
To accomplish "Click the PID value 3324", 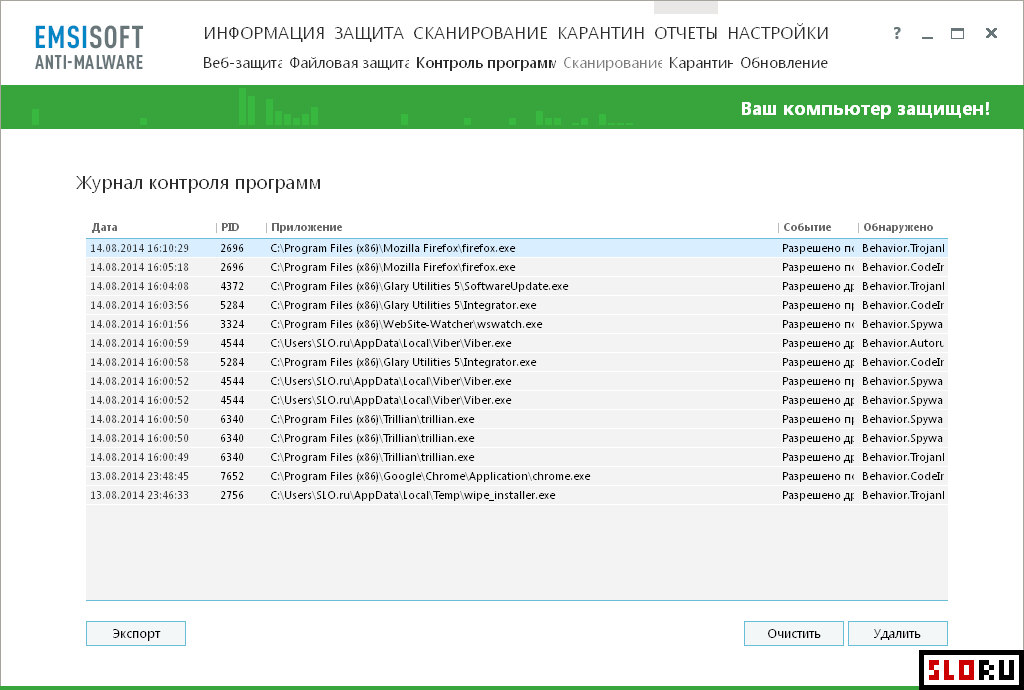I will click(x=232, y=324).
